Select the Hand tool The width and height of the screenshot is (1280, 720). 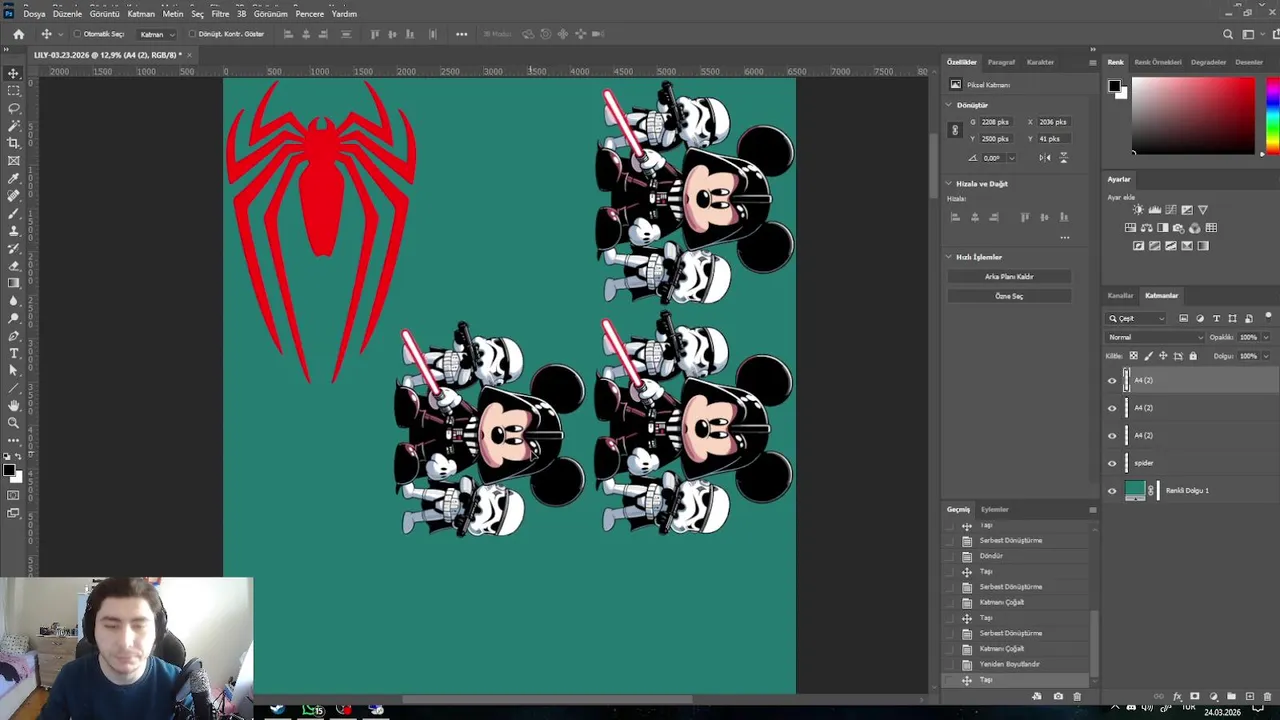14,405
